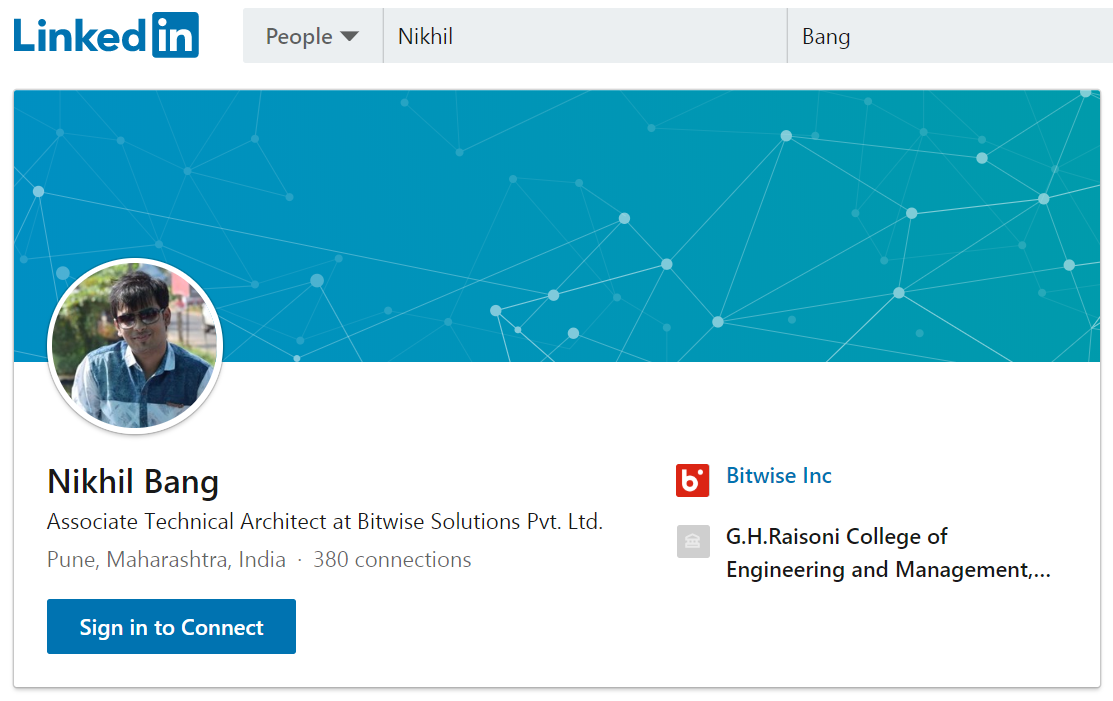Viewport: 1113px width, 701px height.
Task: Click the G.H.Raisoni College school building icon
Action: tap(693, 542)
